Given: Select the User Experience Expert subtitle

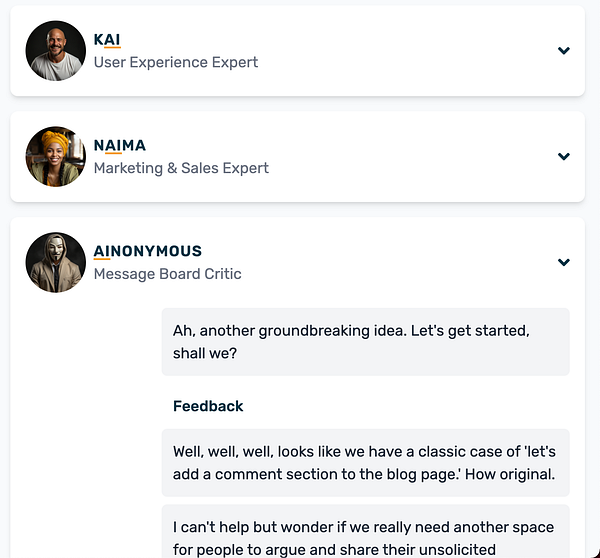Looking at the screenshot, I should point(176,62).
